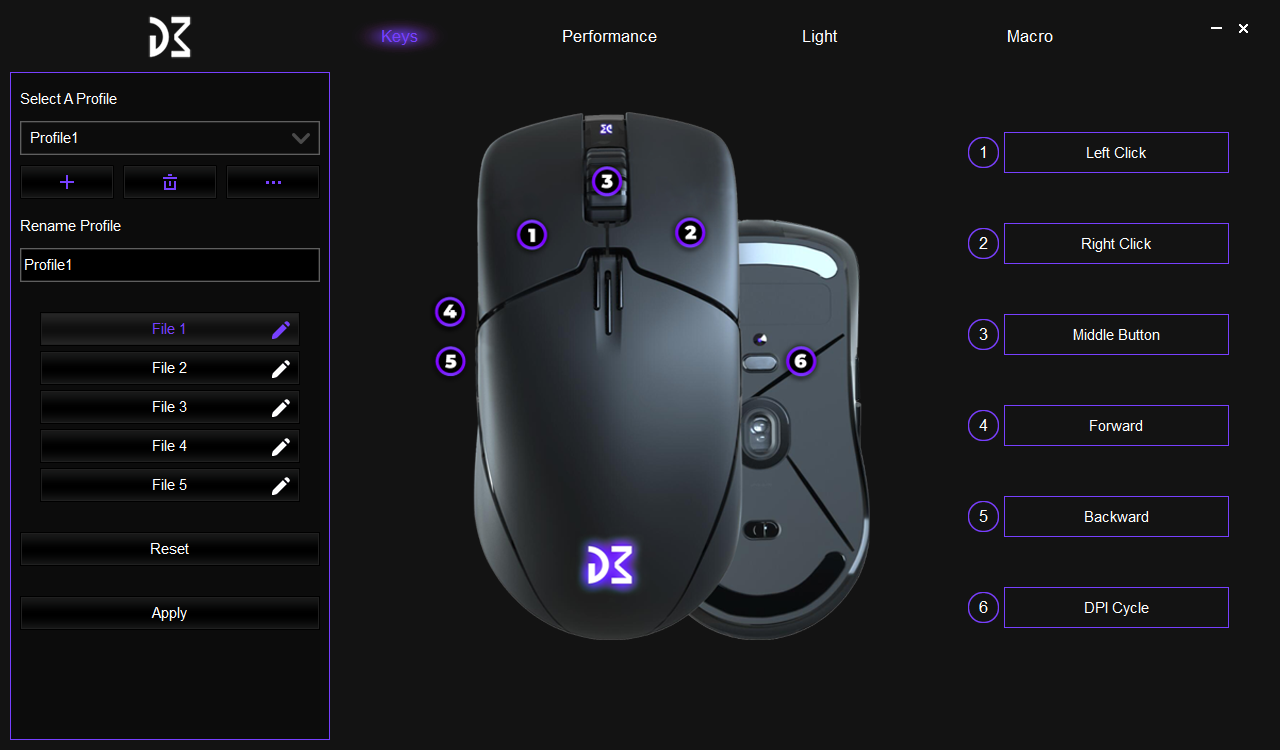The image size is (1280, 750).
Task: Select side button marker 4 on mouse
Action: click(x=450, y=312)
